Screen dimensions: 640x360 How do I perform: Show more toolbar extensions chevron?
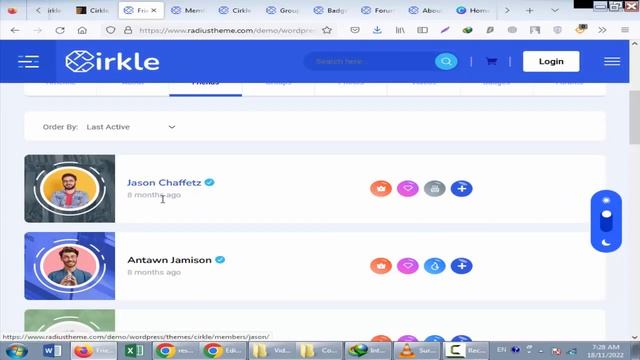click(x=602, y=30)
